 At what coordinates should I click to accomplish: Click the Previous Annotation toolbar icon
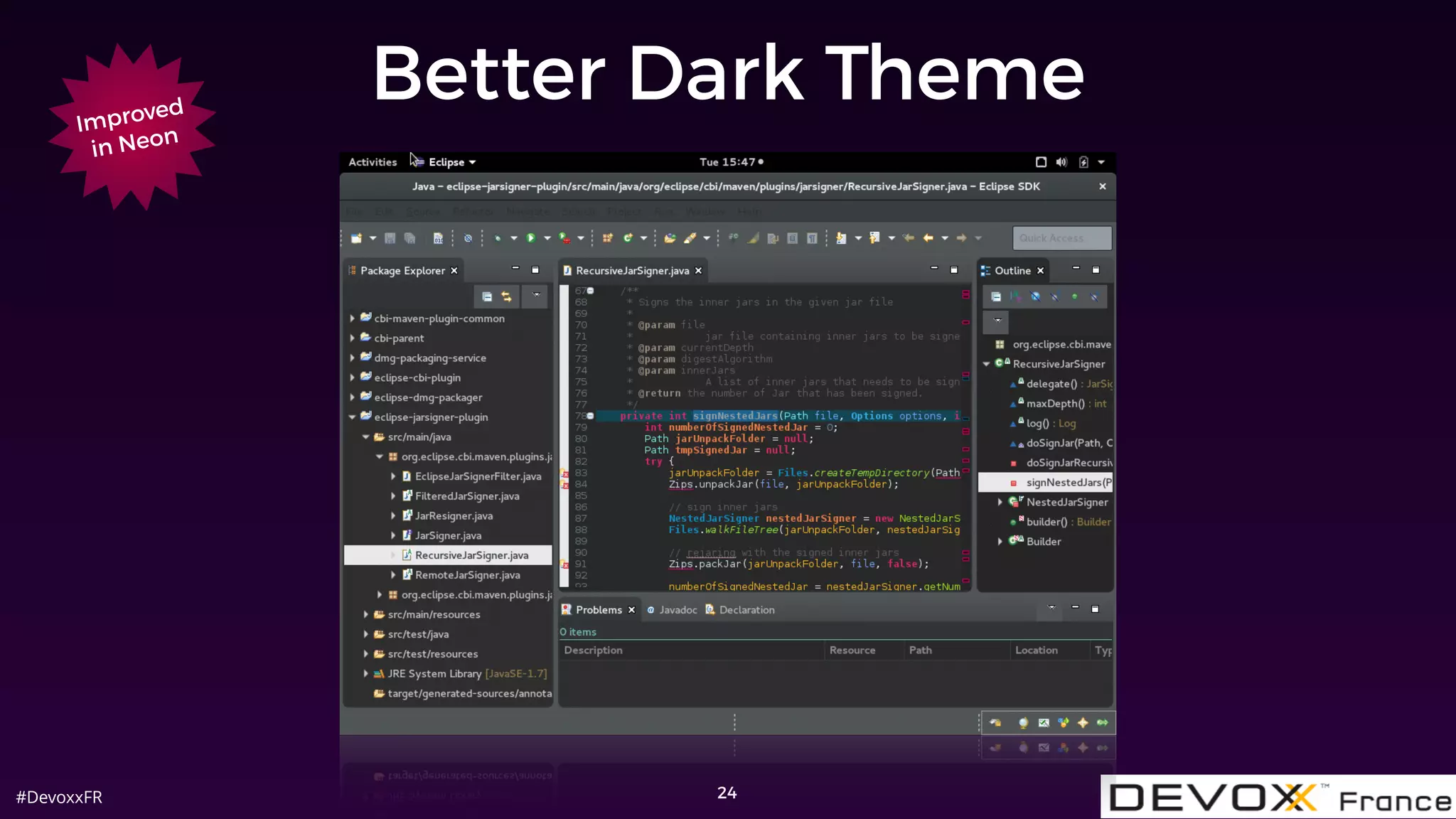point(874,238)
